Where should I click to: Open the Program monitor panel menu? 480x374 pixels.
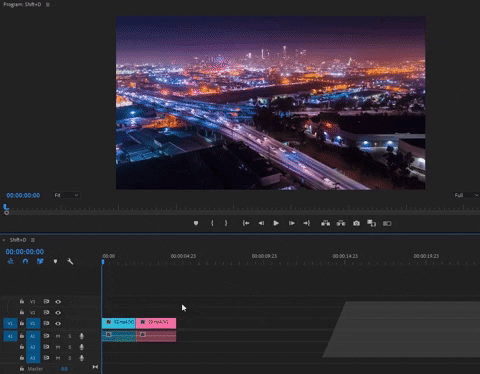pos(48,5)
